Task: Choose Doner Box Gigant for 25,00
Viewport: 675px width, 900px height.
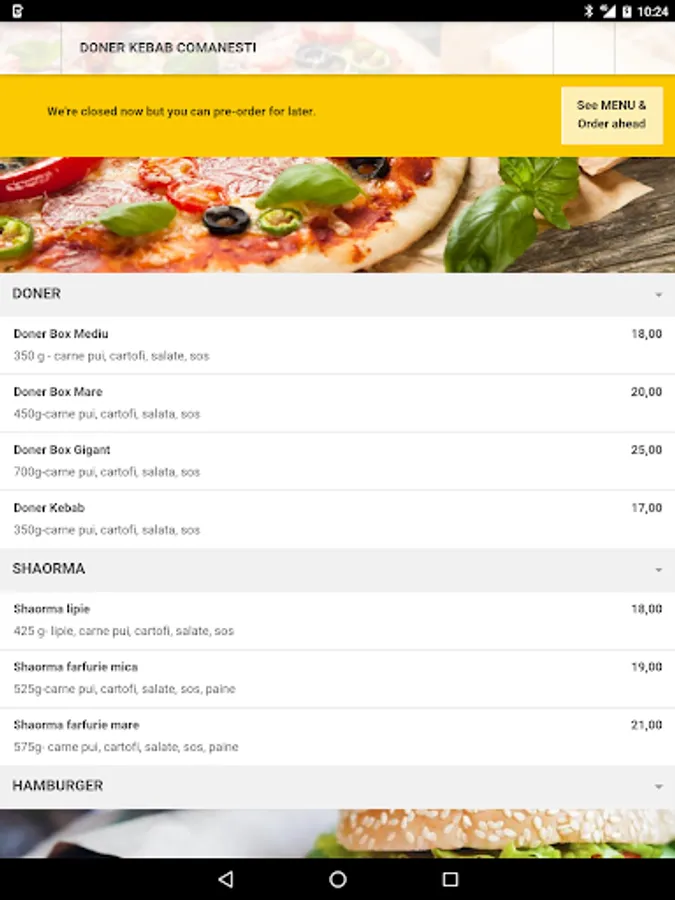Action: click(338, 461)
